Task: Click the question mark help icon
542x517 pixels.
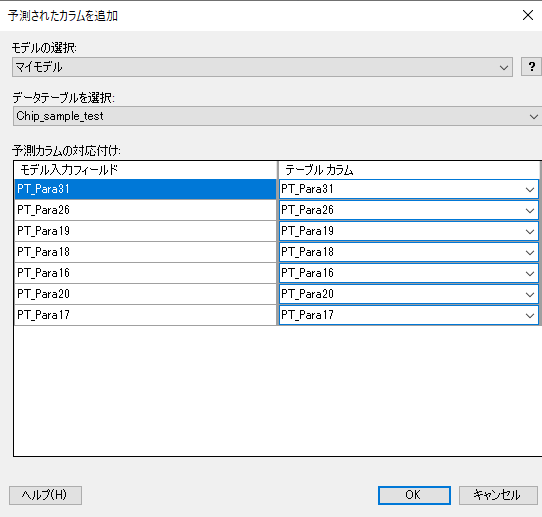Action: pyautogui.click(x=531, y=67)
